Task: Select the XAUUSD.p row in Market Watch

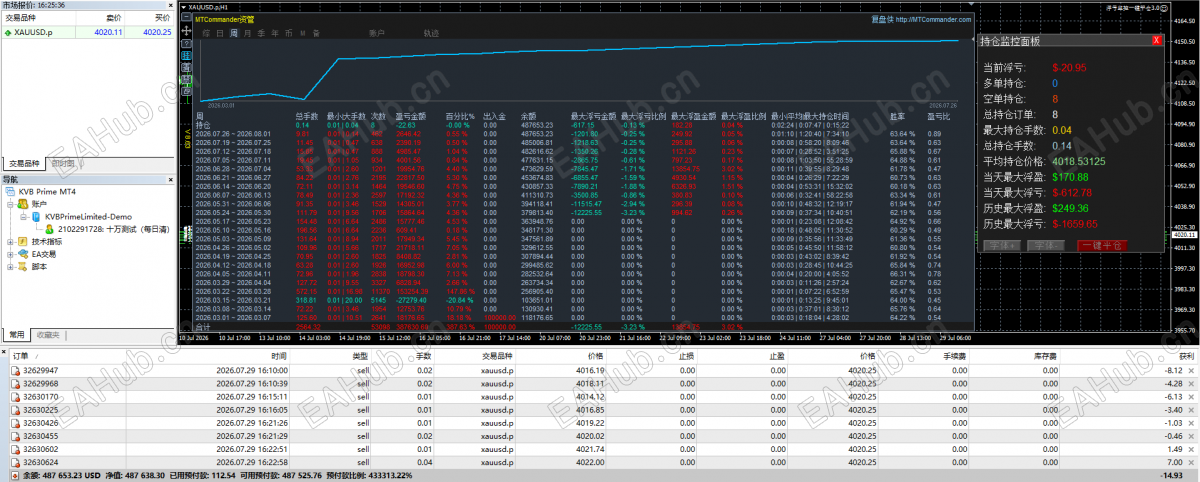Action: pyautogui.click(x=88, y=32)
